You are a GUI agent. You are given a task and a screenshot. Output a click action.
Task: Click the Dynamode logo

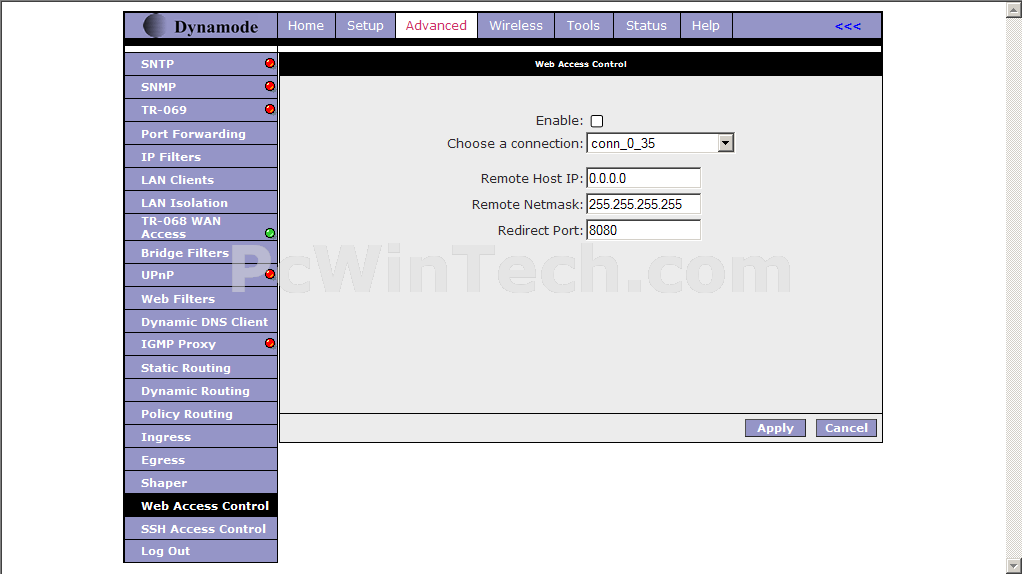tap(201, 26)
